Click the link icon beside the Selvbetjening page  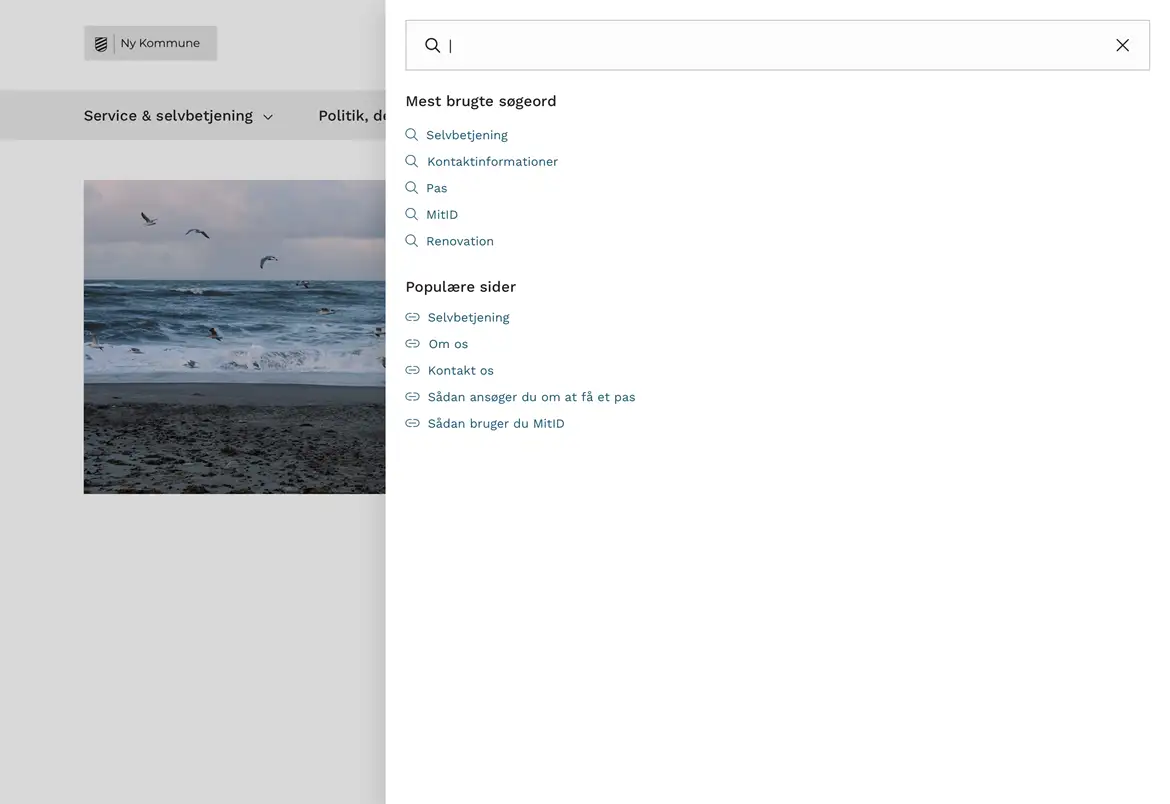(413, 317)
